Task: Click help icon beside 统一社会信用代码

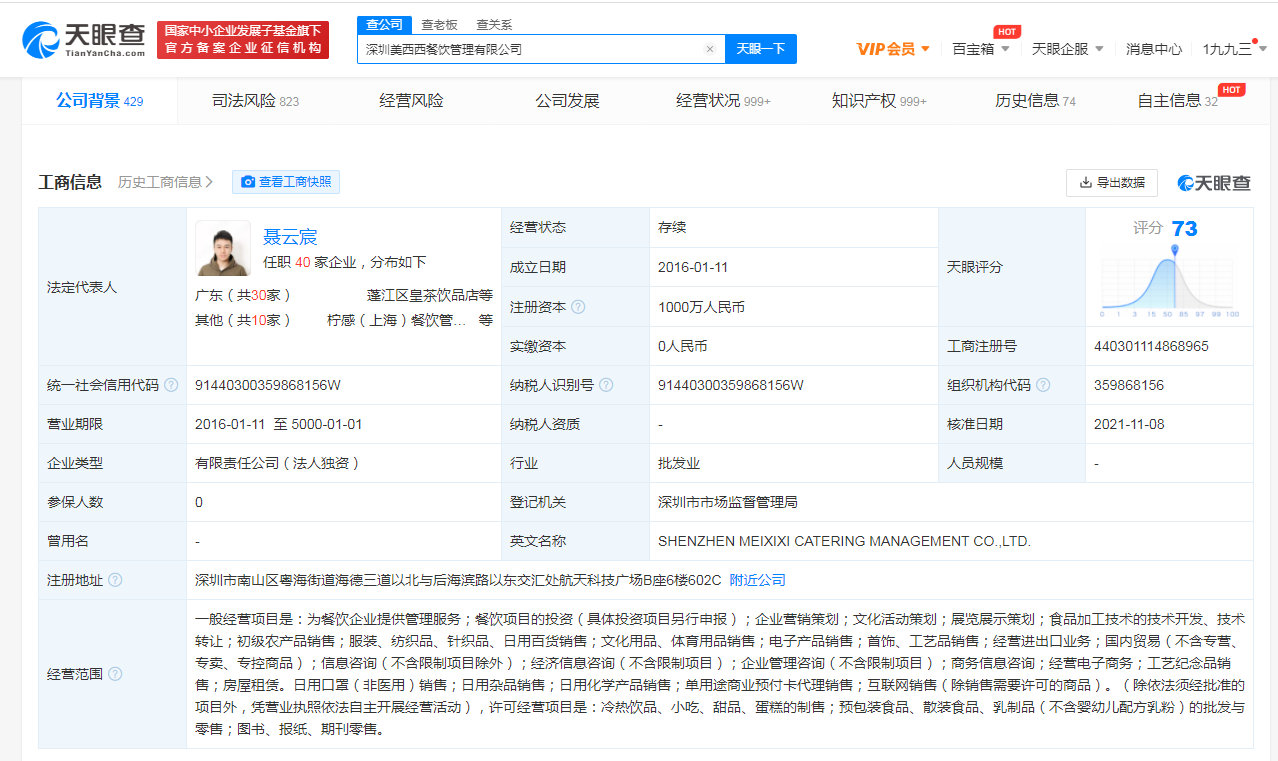Action: pos(171,385)
